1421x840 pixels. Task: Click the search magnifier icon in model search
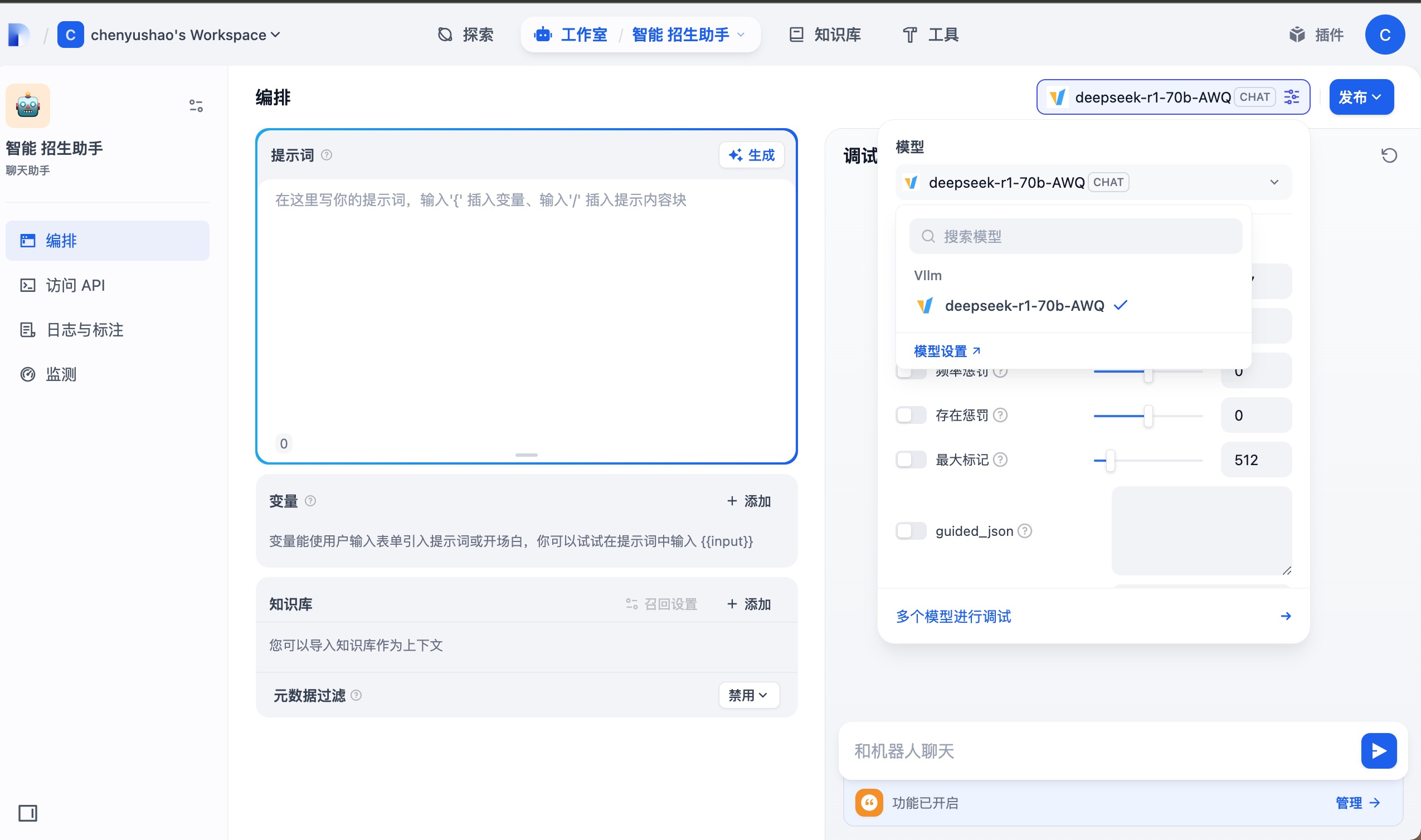[x=928, y=237]
